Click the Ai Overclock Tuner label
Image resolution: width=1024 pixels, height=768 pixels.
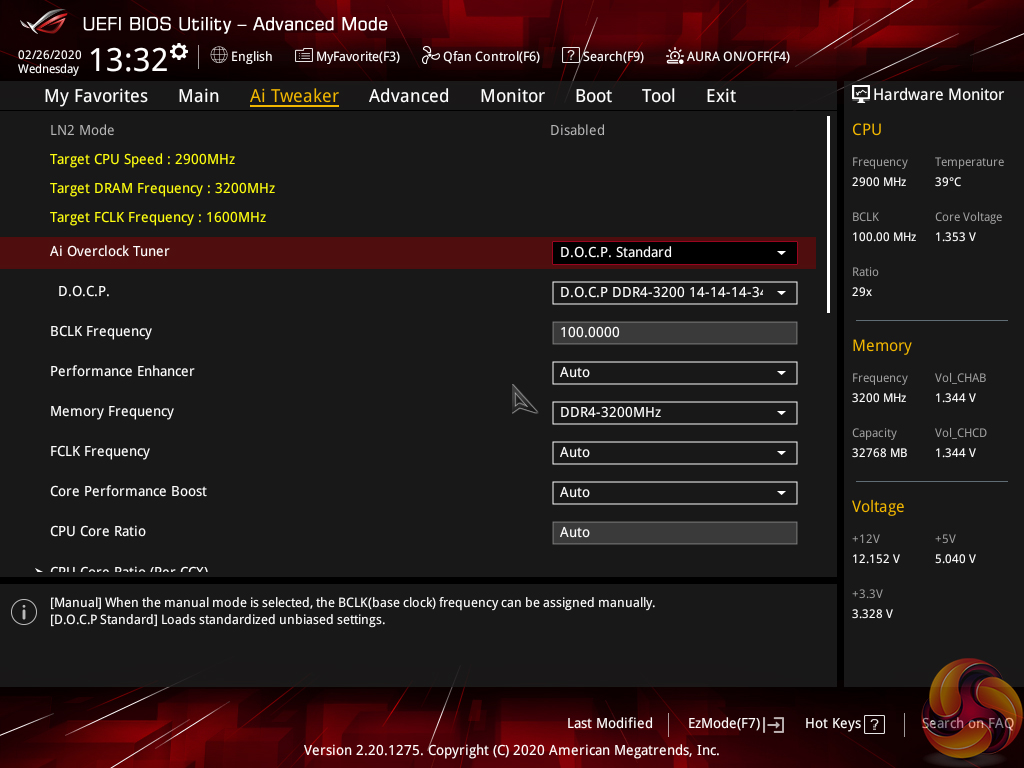(110, 251)
